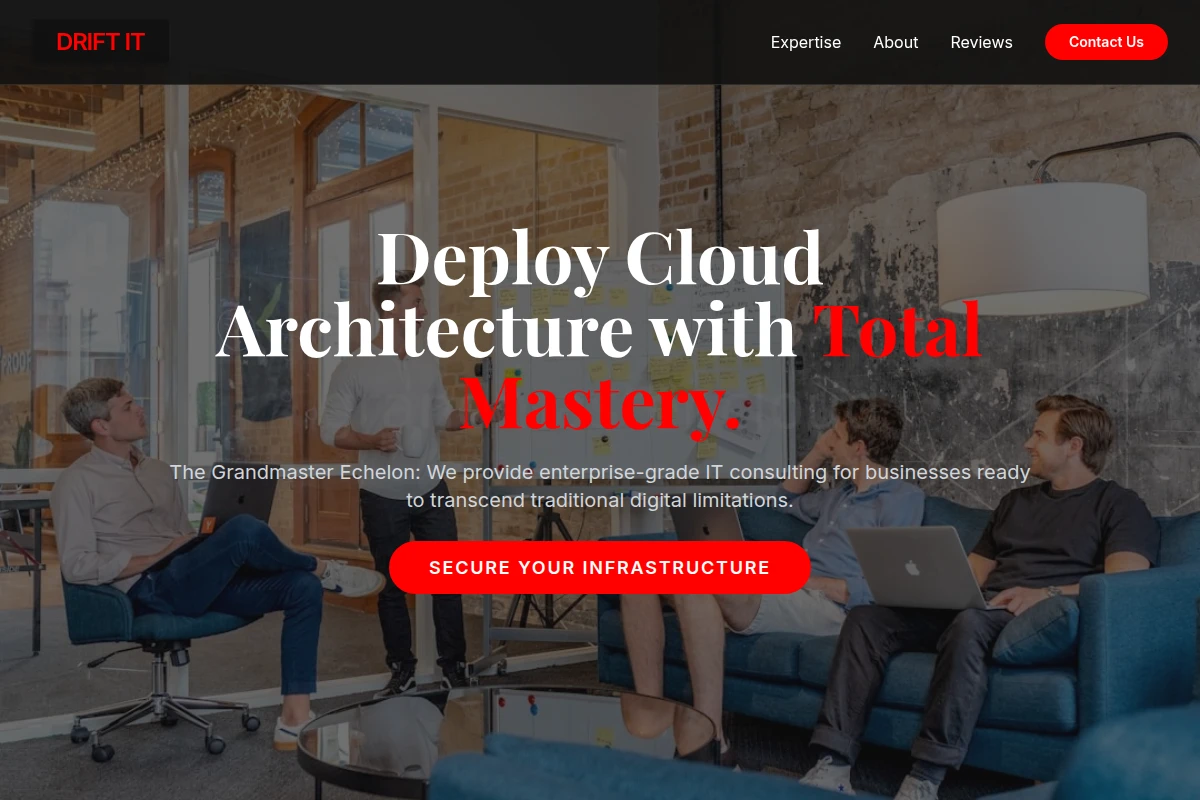The height and width of the screenshot is (800, 1200).
Task: Go to the About section
Action: (x=895, y=42)
